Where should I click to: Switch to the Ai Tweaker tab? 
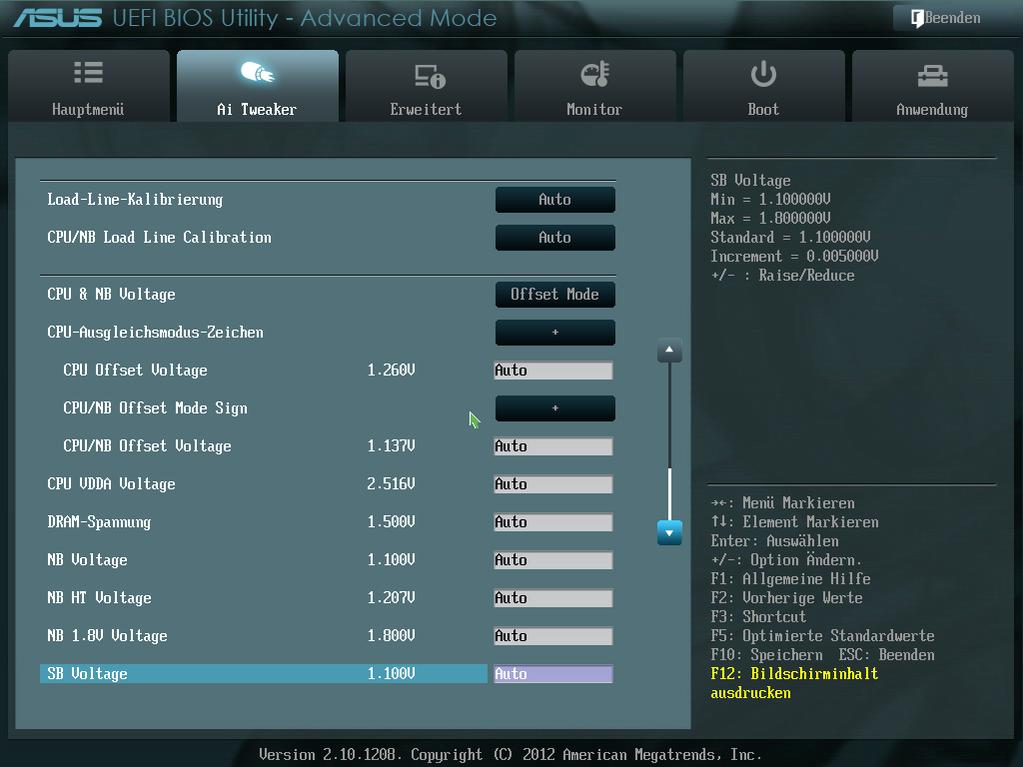point(258,86)
